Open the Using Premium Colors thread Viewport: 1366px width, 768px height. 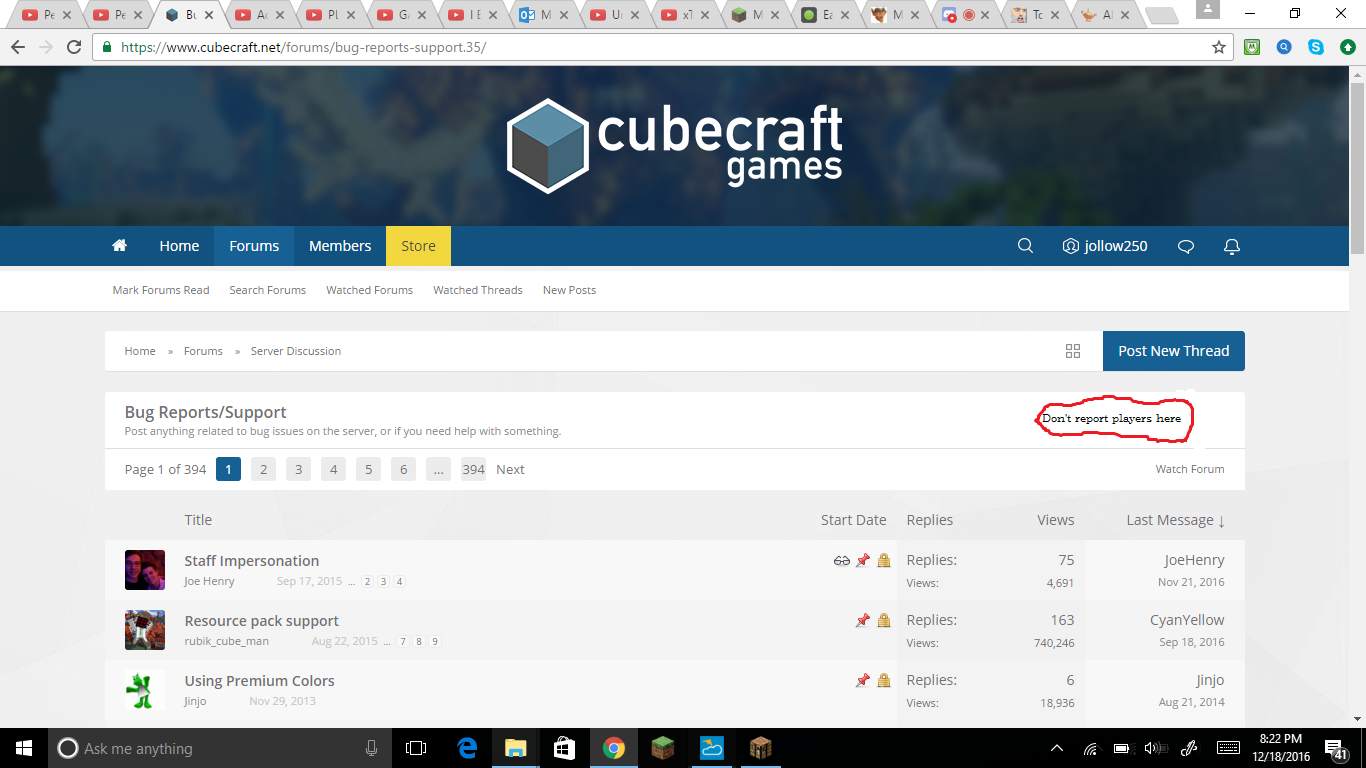coord(260,681)
